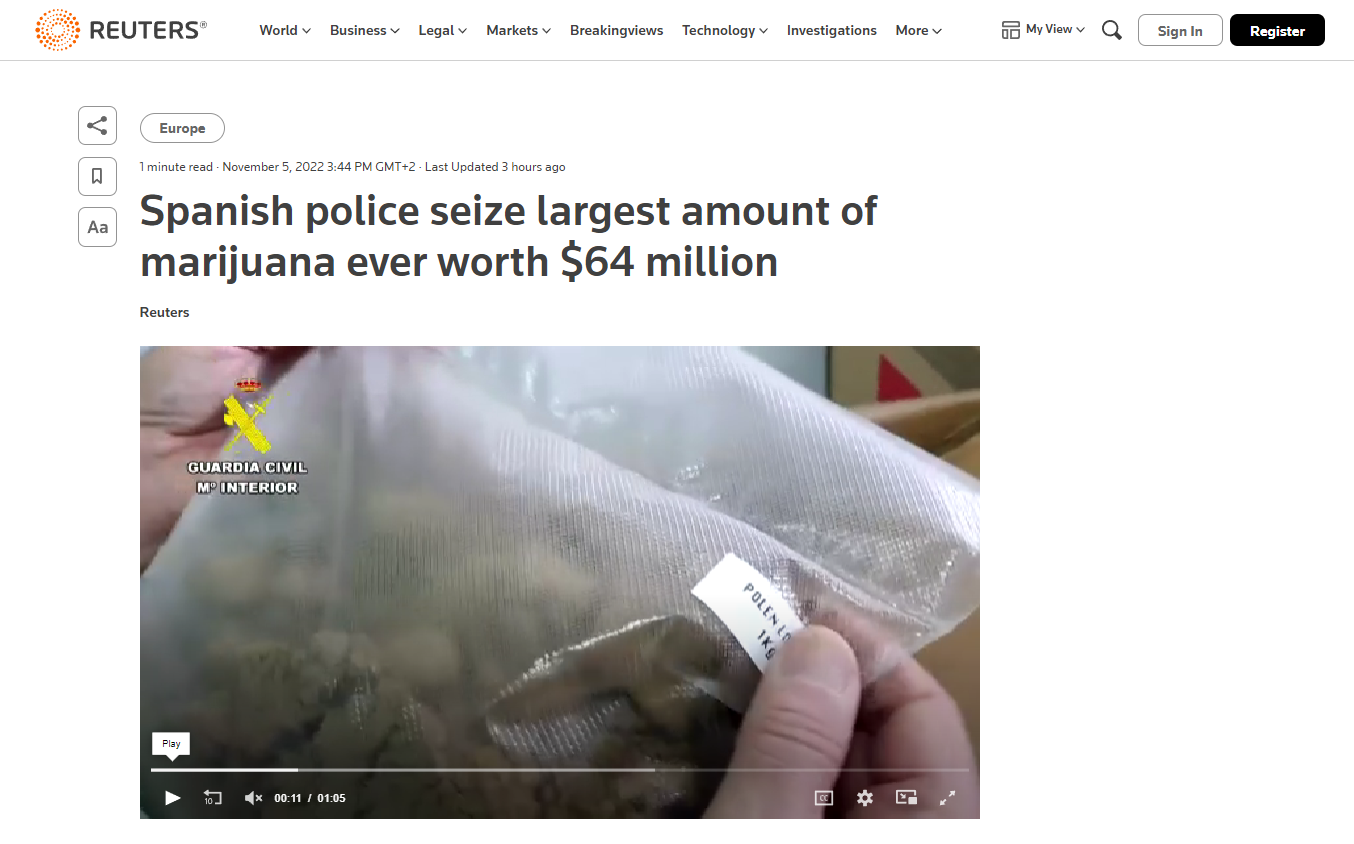Click the Register button
The height and width of the screenshot is (844, 1354).
[x=1277, y=30]
